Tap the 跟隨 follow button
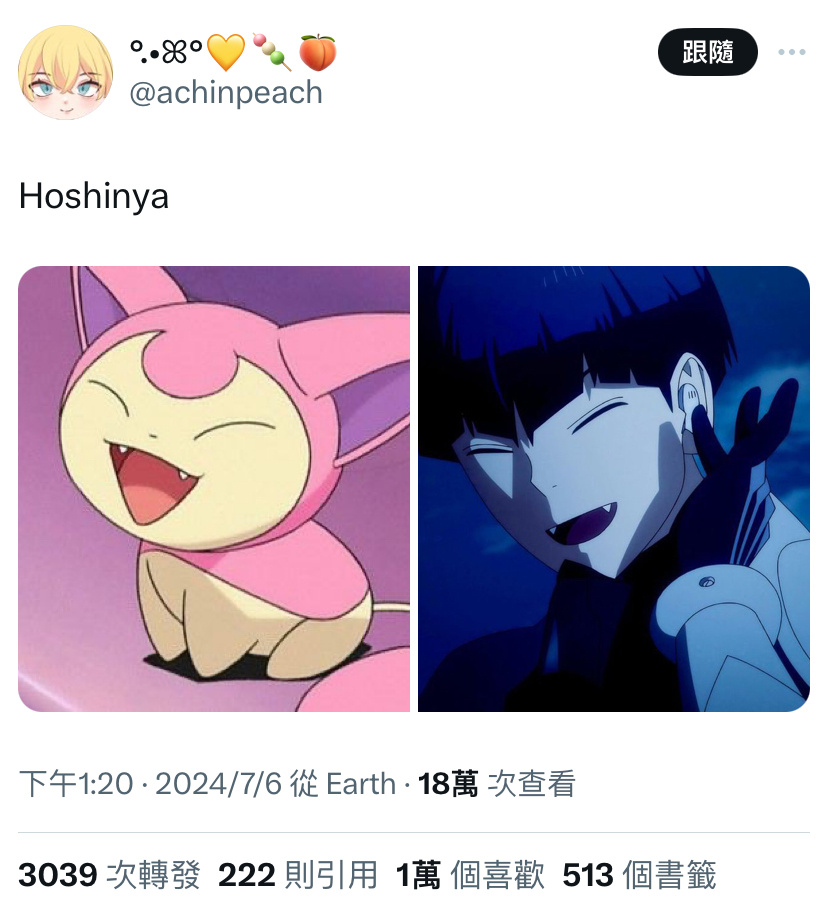 tap(707, 52)
